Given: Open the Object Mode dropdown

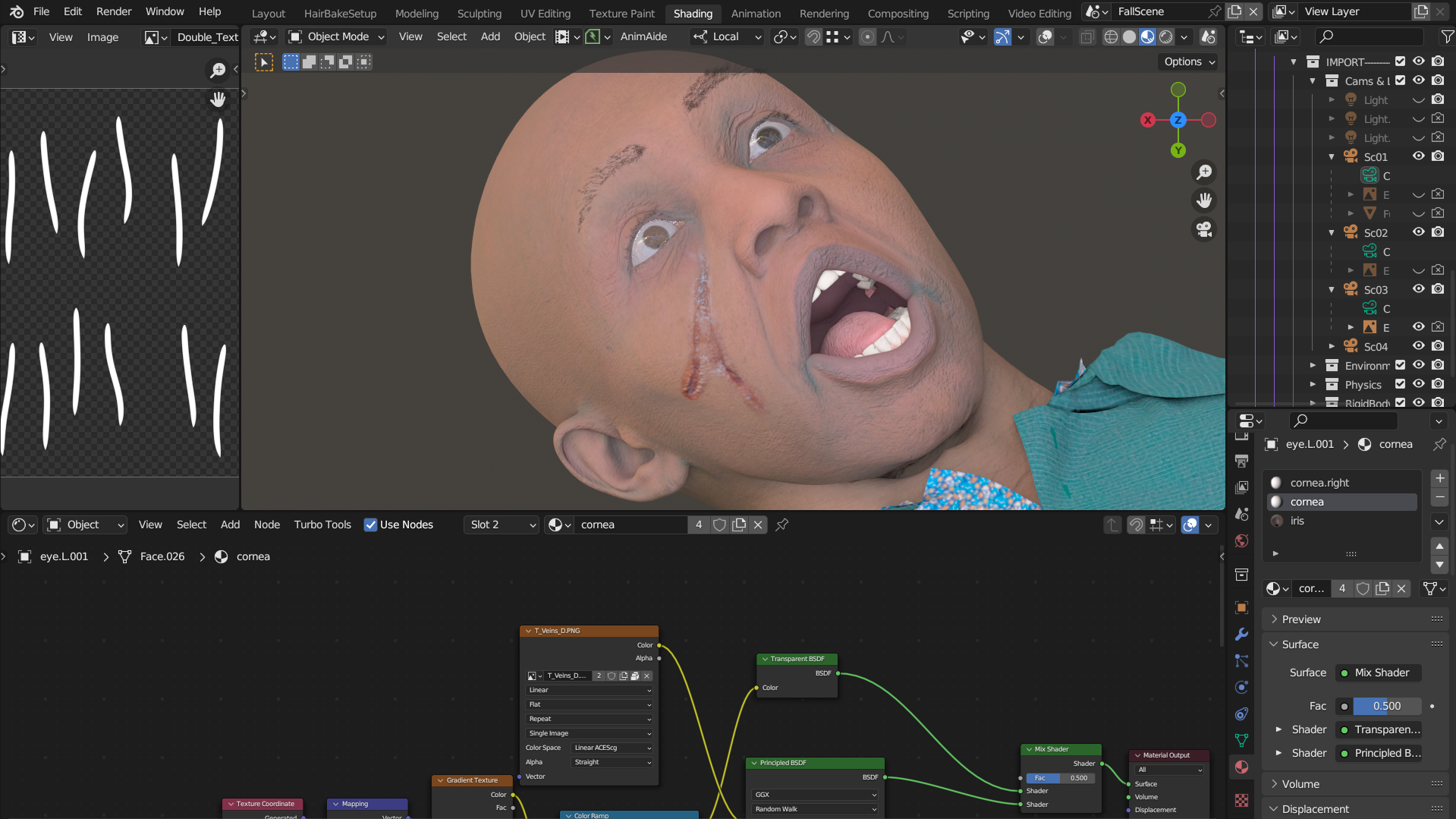Looking at the screenshot, I should tap(337, 36).
